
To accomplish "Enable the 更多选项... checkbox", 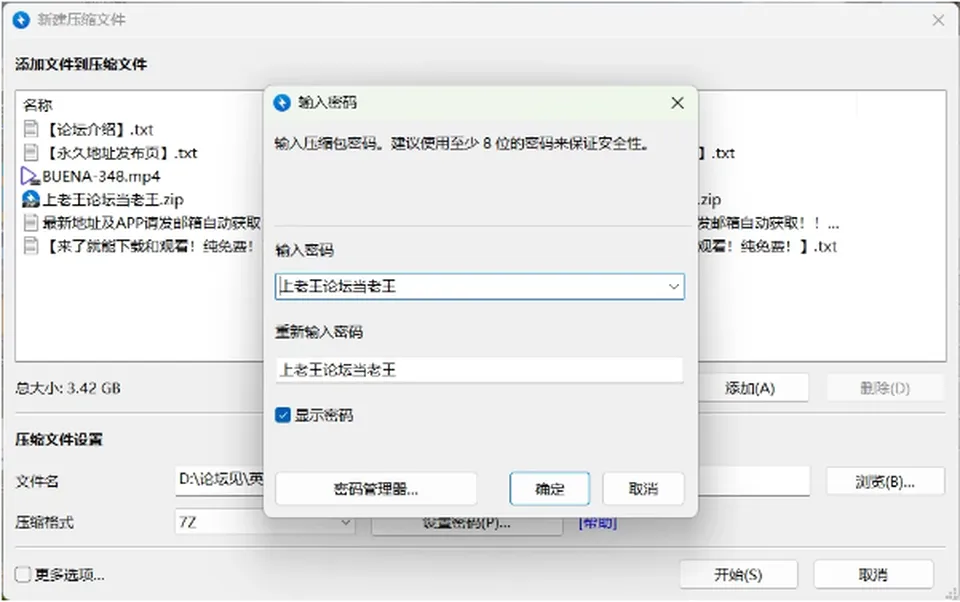I will click(x=23, y=574).
